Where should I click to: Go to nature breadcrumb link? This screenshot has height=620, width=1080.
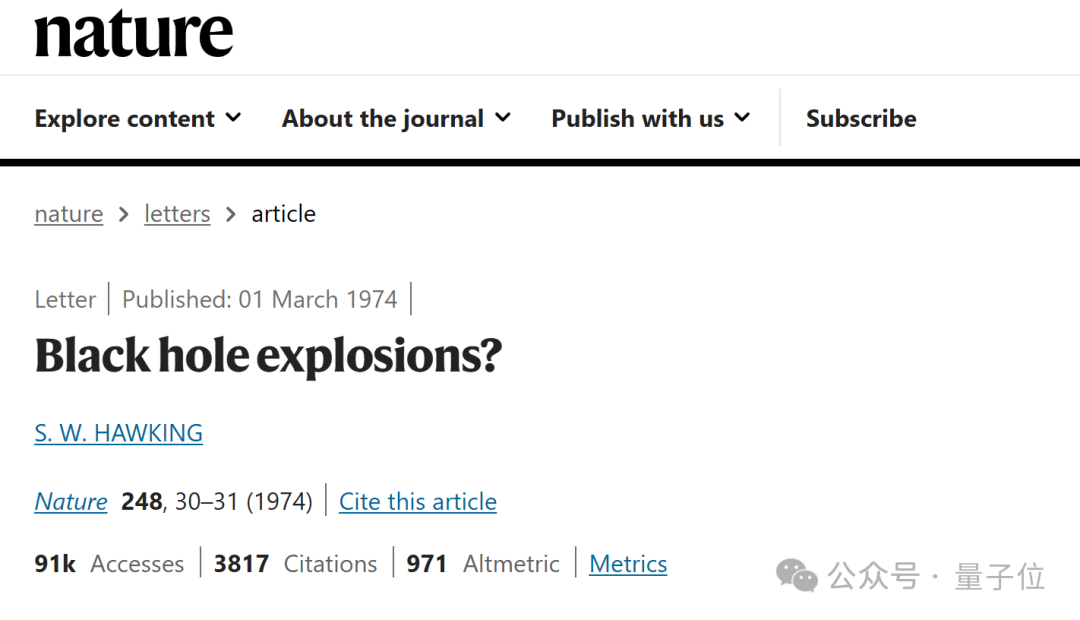pos(69,214)
